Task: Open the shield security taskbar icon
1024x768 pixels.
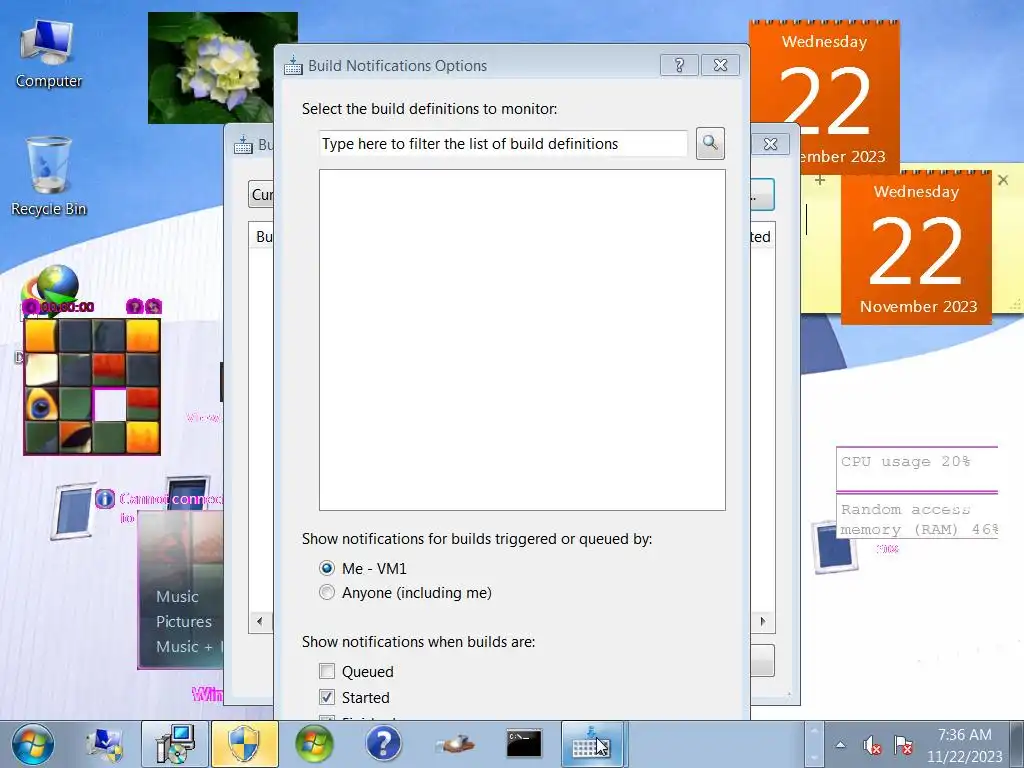Action: point(244,744)
